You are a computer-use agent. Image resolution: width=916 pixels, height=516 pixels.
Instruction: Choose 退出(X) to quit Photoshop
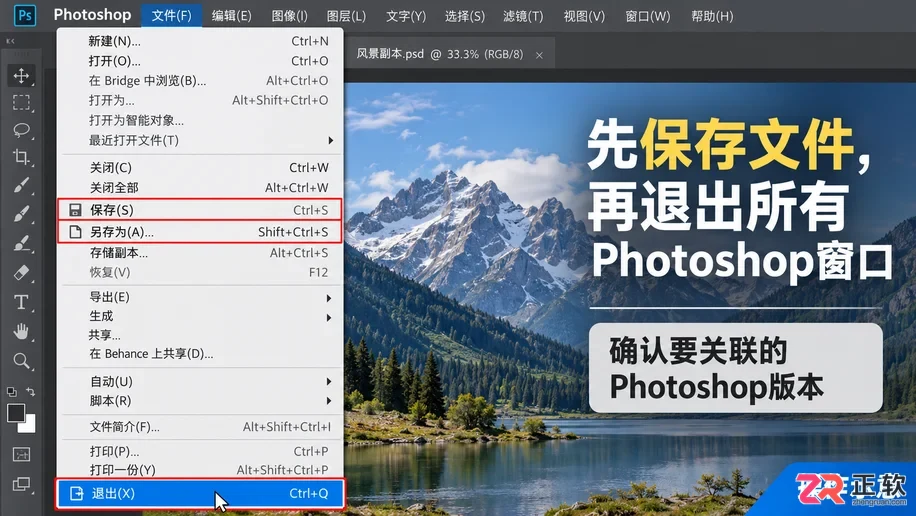click(x=200, y=493)
